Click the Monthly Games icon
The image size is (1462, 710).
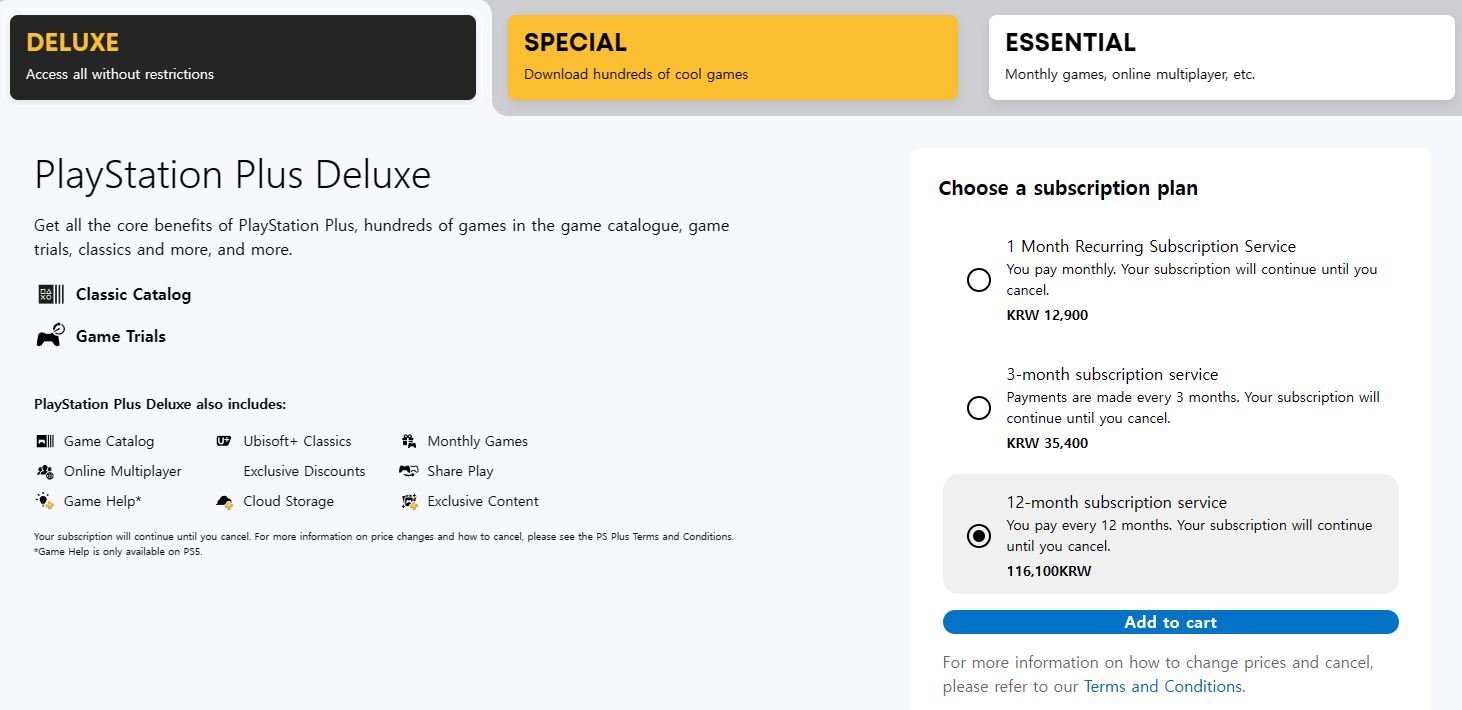[x=408, y=441]
